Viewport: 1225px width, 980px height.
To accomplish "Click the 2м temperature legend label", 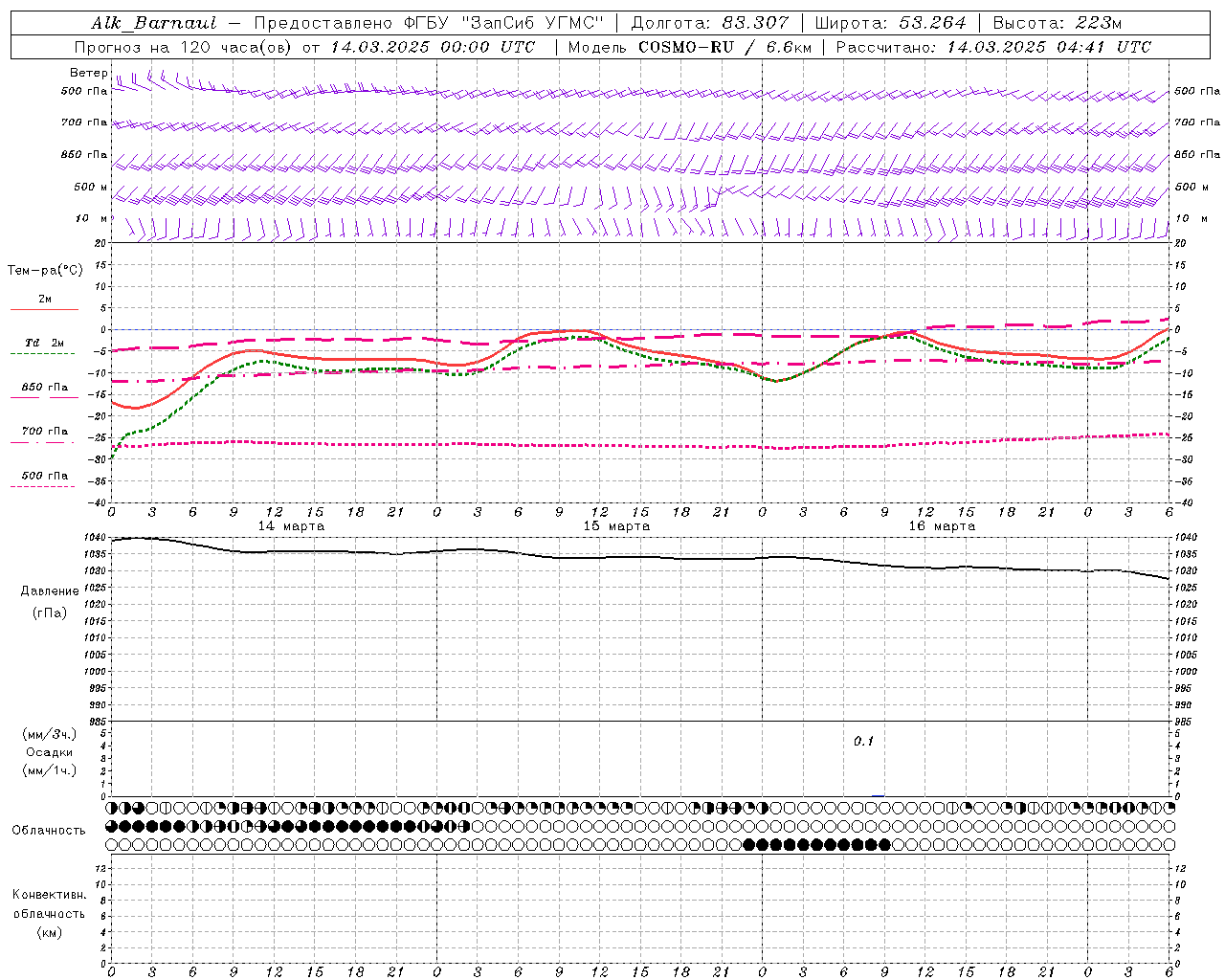I will 45,299.
